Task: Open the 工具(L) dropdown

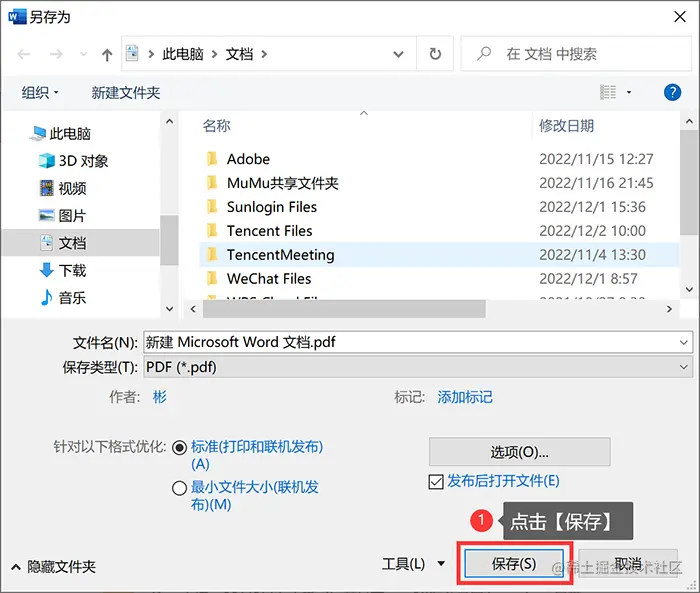Action: pyautogui.click(x=413, y=564)
